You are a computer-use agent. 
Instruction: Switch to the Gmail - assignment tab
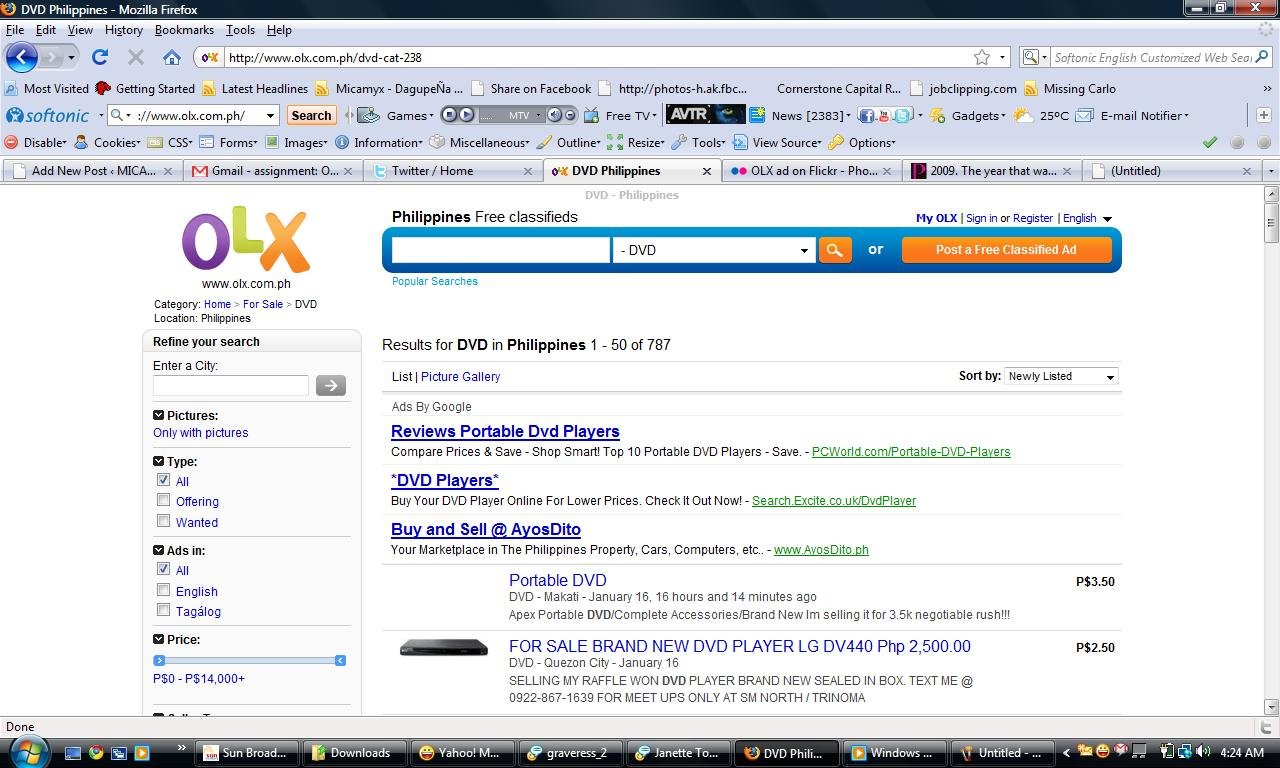(273, 171)
